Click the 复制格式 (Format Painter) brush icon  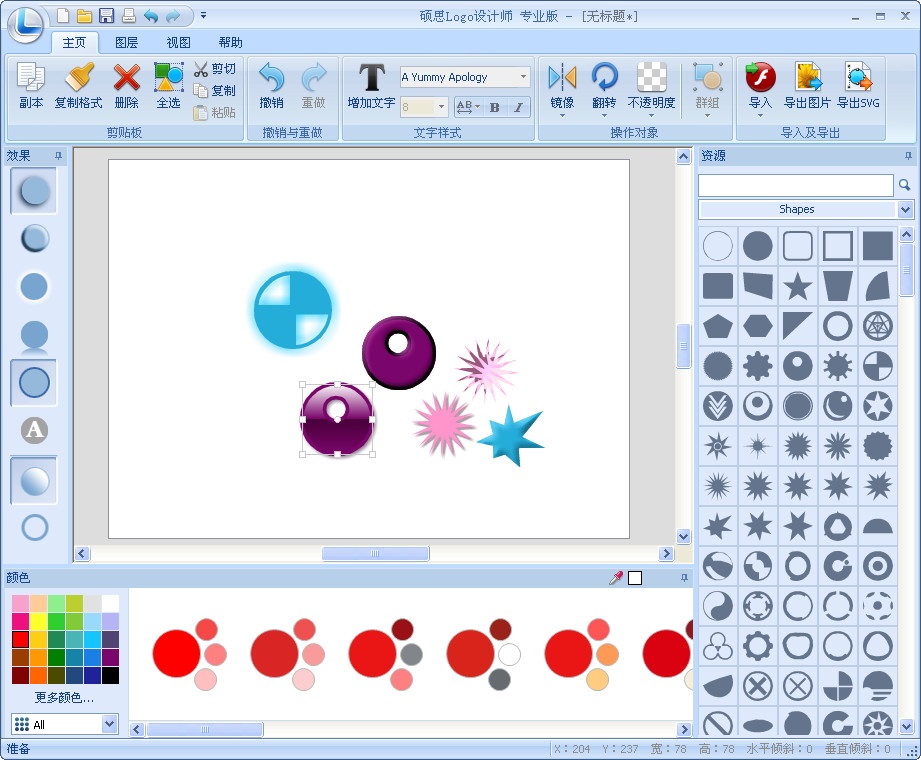point(78,78)
